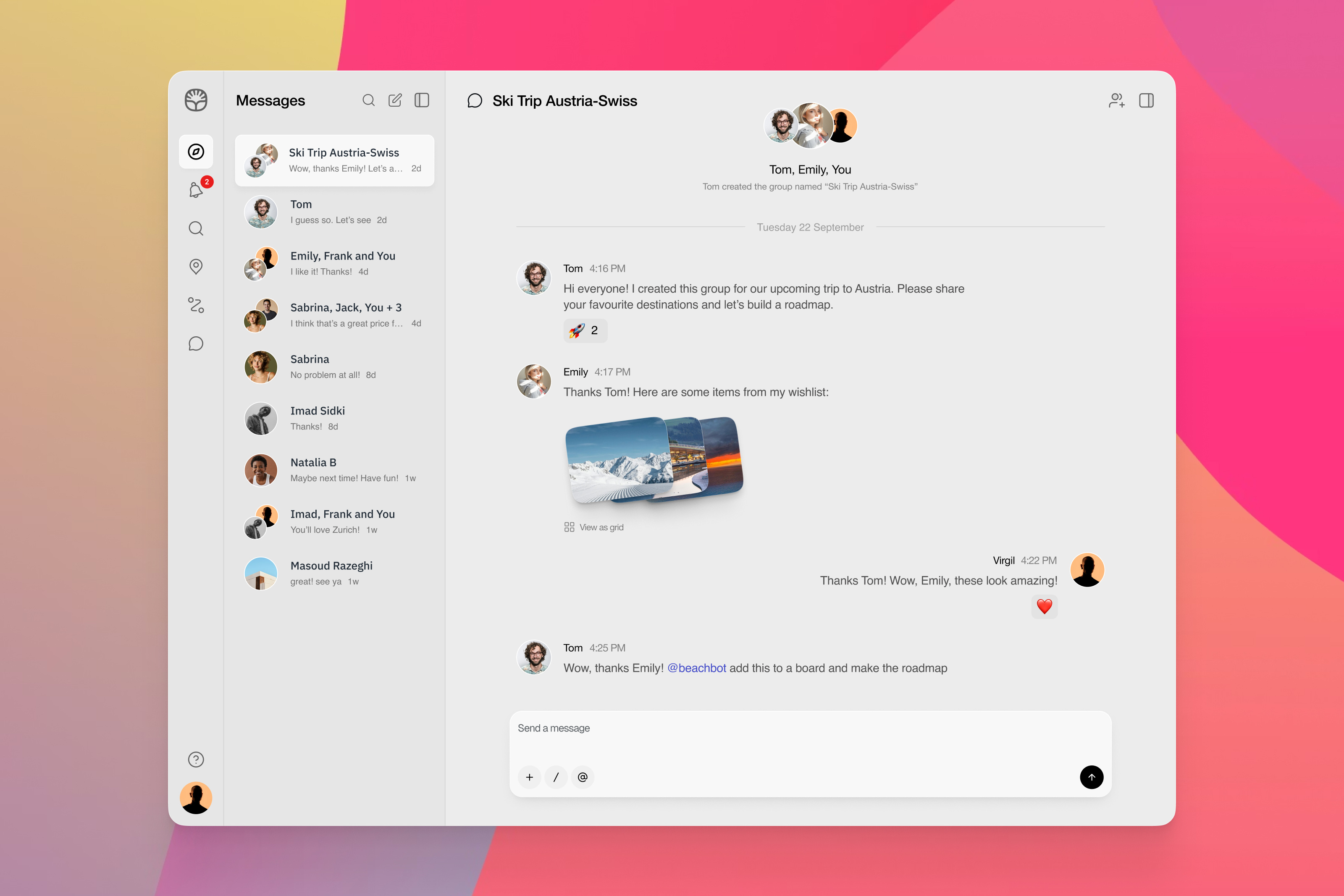Click Tom's avatar on 4:16 PM message
The height and width of the screenshot is (896, 1344).
click(534, 278)
